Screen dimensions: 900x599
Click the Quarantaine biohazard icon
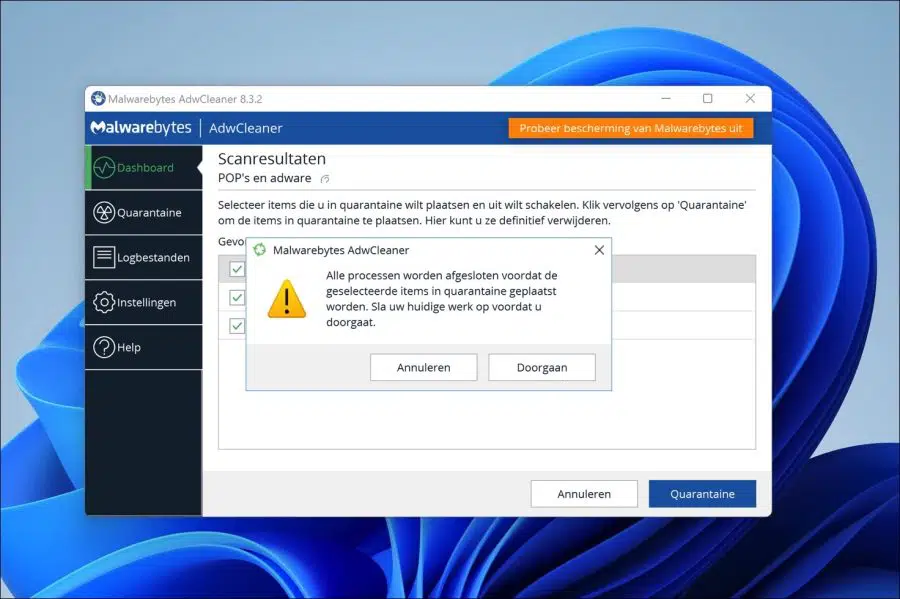click(x=104, y=212)
